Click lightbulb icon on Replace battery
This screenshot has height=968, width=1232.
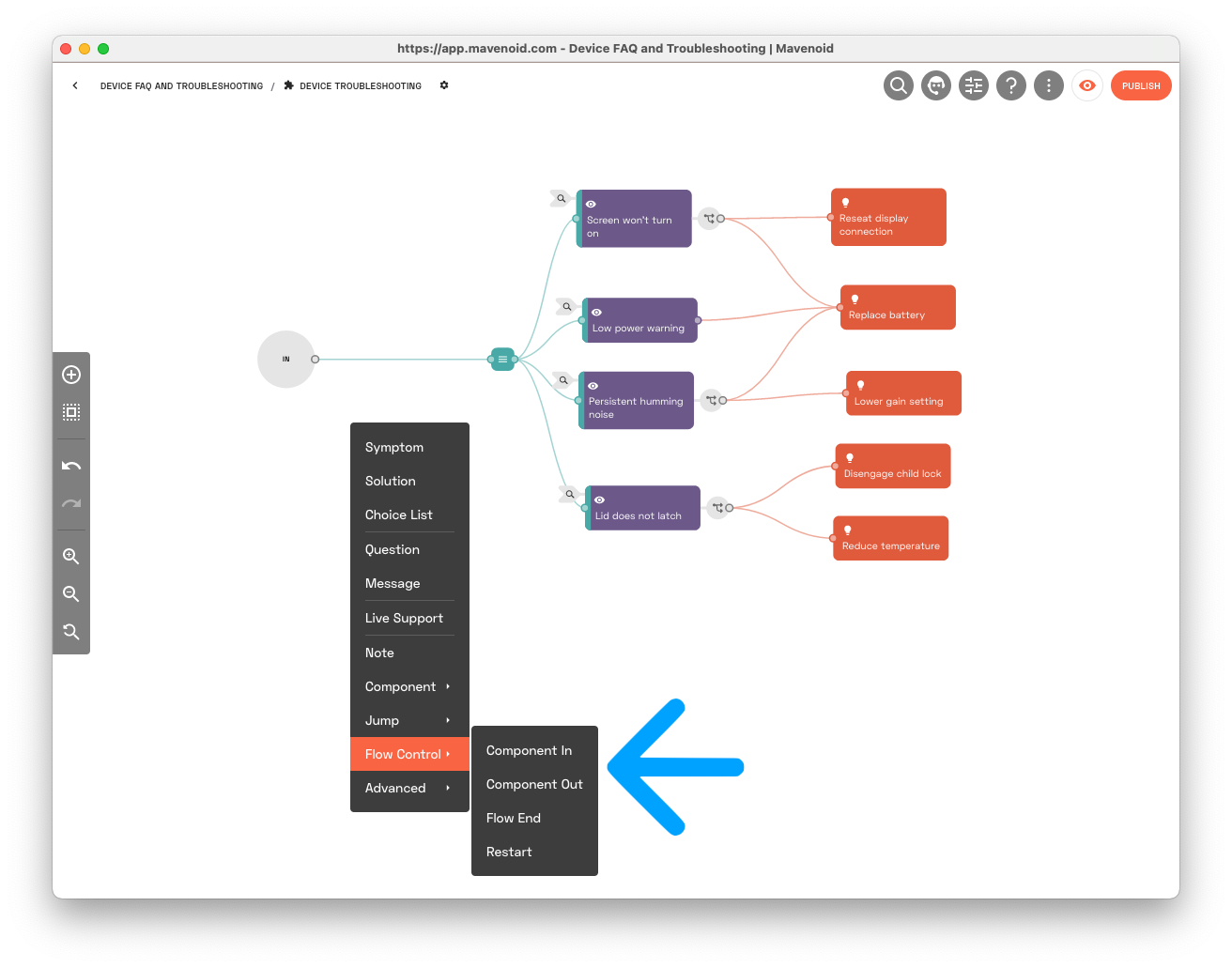pos(855,300)
